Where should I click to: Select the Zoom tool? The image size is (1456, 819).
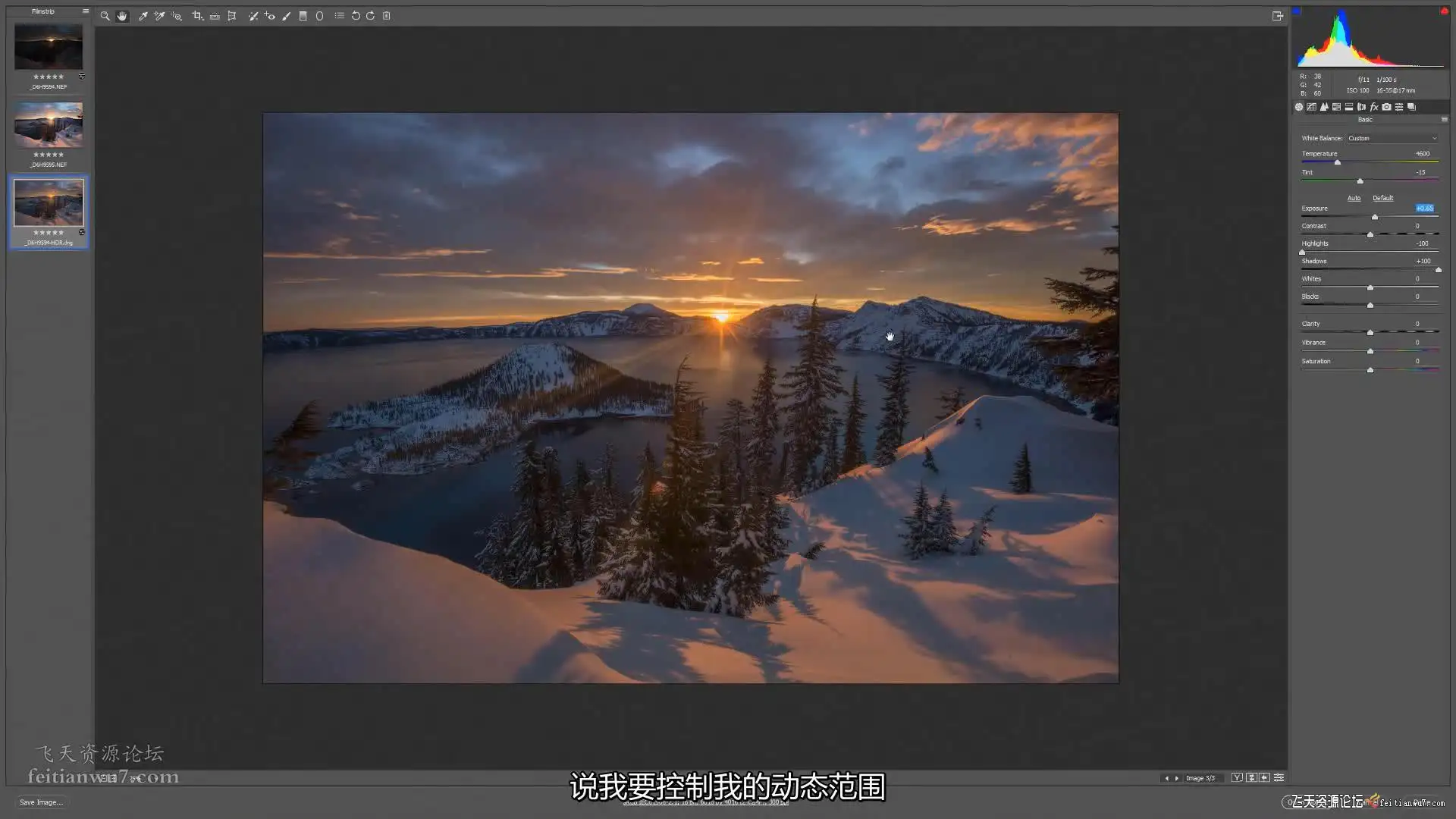[105, 16]
